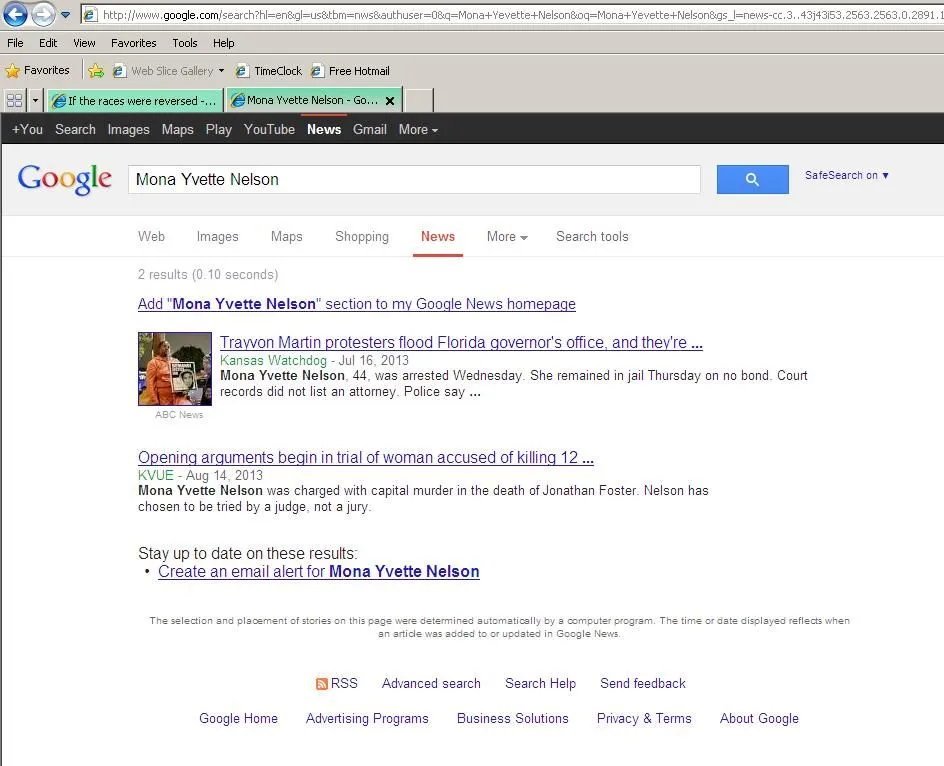The height and width of the screenshot is (766, 944).
Task: Open the Tools menu
Action: point(185,43)
